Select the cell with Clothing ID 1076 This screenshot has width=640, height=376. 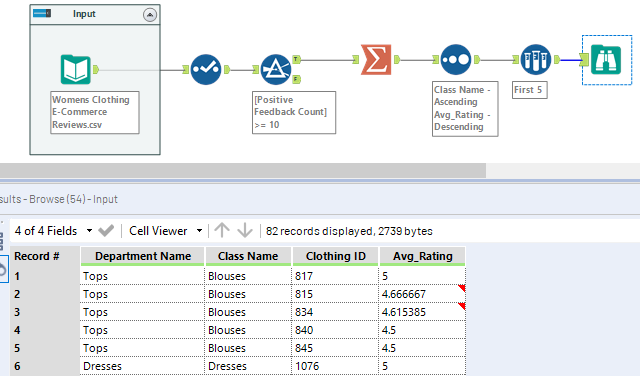(x=335, y=366)
